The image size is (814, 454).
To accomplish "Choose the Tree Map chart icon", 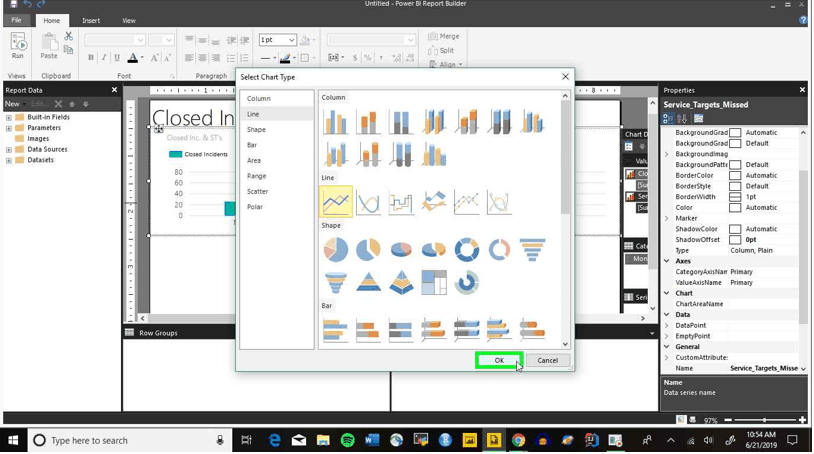I will (x=433, y=282).
